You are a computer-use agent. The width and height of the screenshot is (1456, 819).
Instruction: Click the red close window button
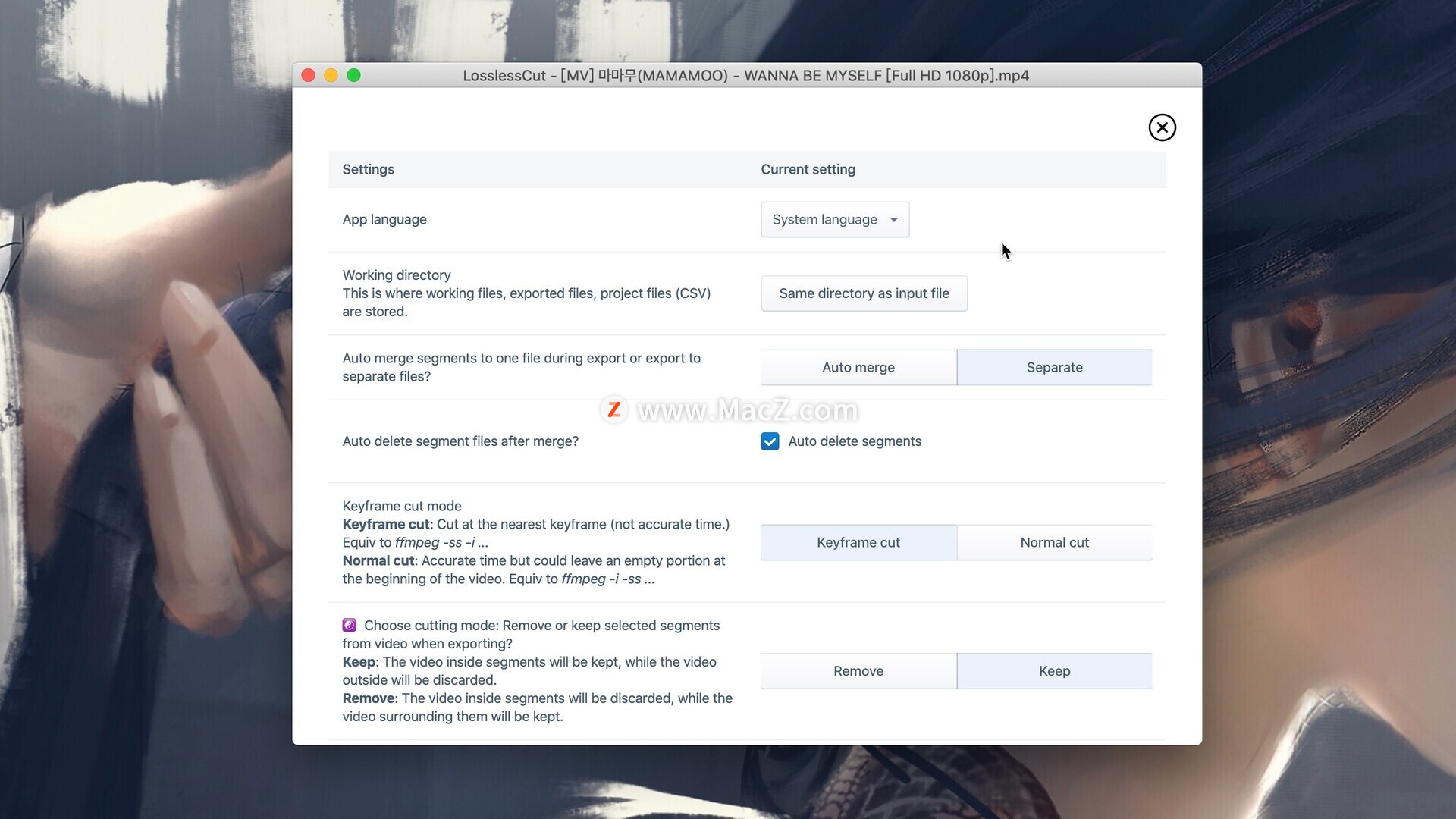[308, 75]
